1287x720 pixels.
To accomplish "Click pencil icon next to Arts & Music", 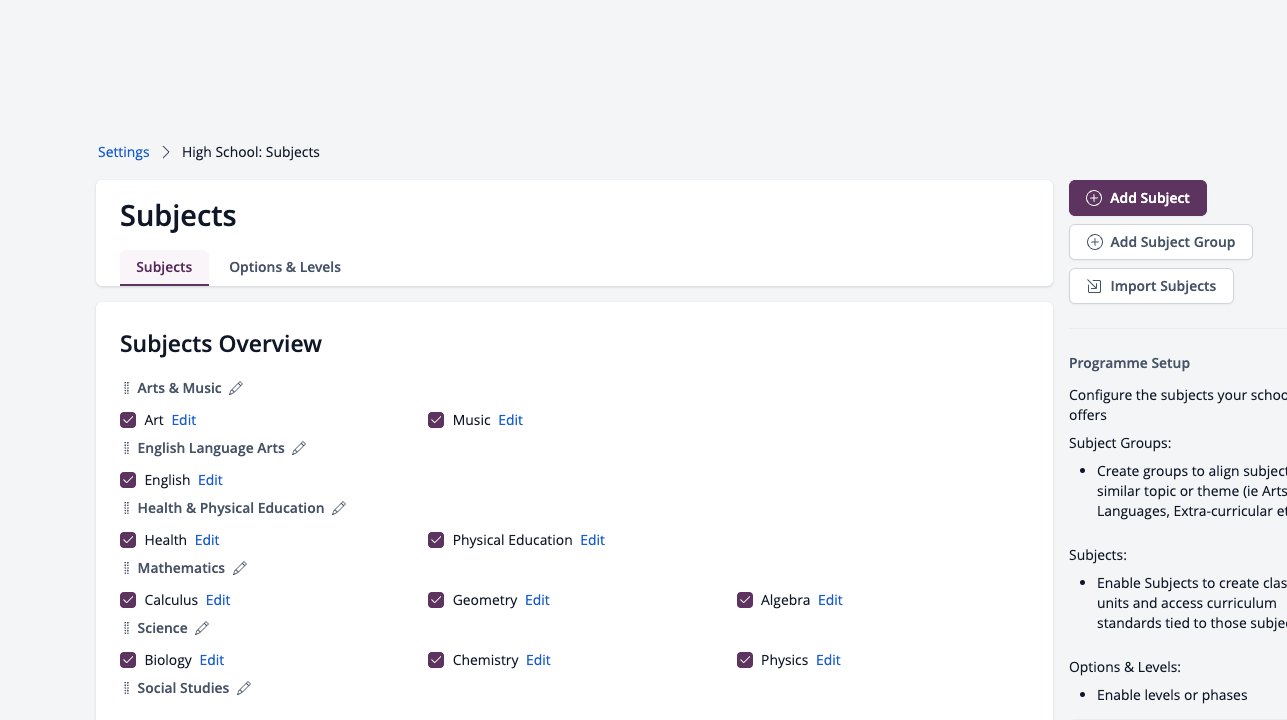I will tap(236, 388).
